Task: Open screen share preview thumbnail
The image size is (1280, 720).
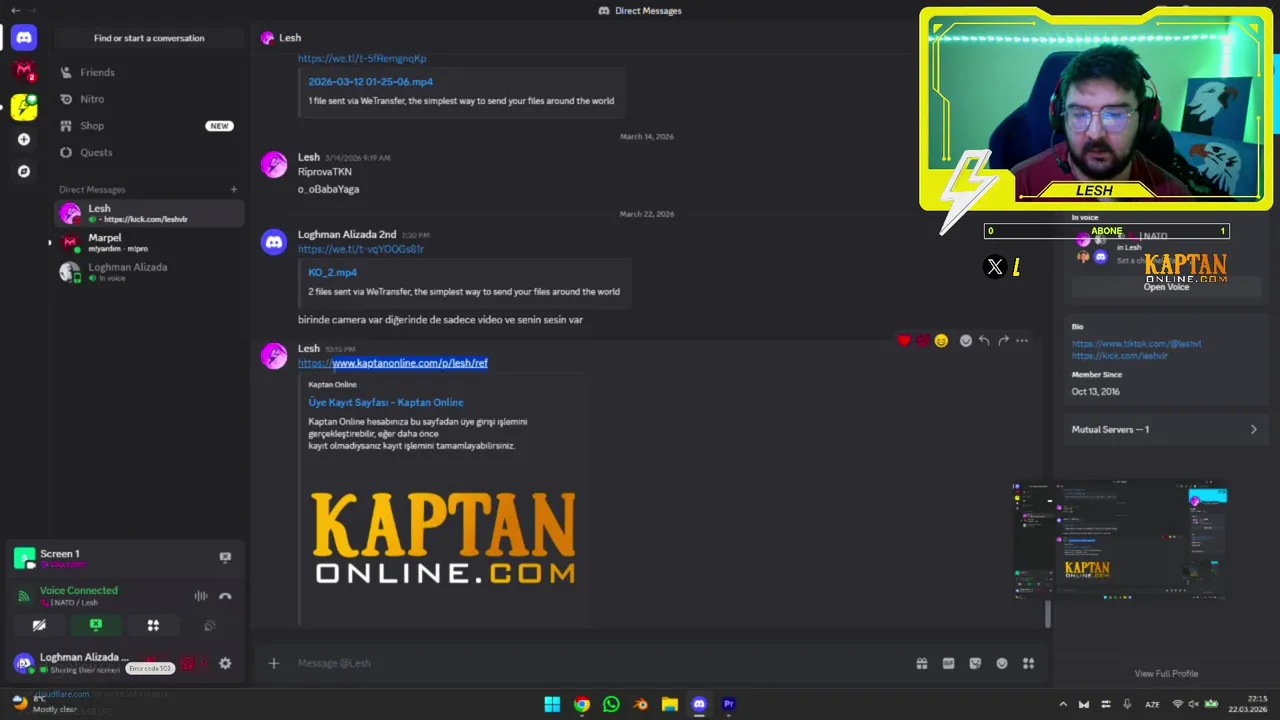Action: pos(1120,540)
